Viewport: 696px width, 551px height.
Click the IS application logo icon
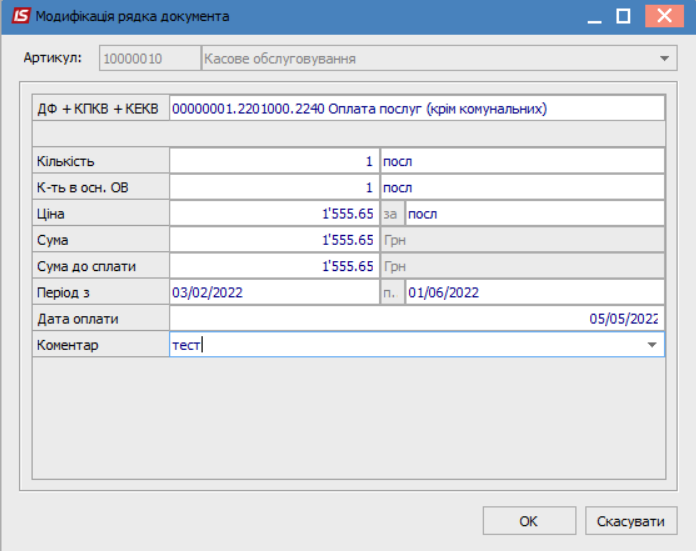point(20,16)
